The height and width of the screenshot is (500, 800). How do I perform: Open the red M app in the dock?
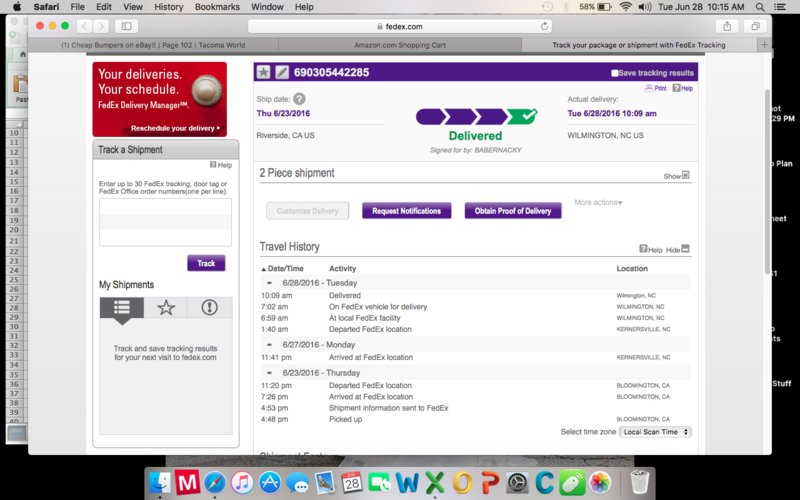pyautogui.click(x=187, y=482)
